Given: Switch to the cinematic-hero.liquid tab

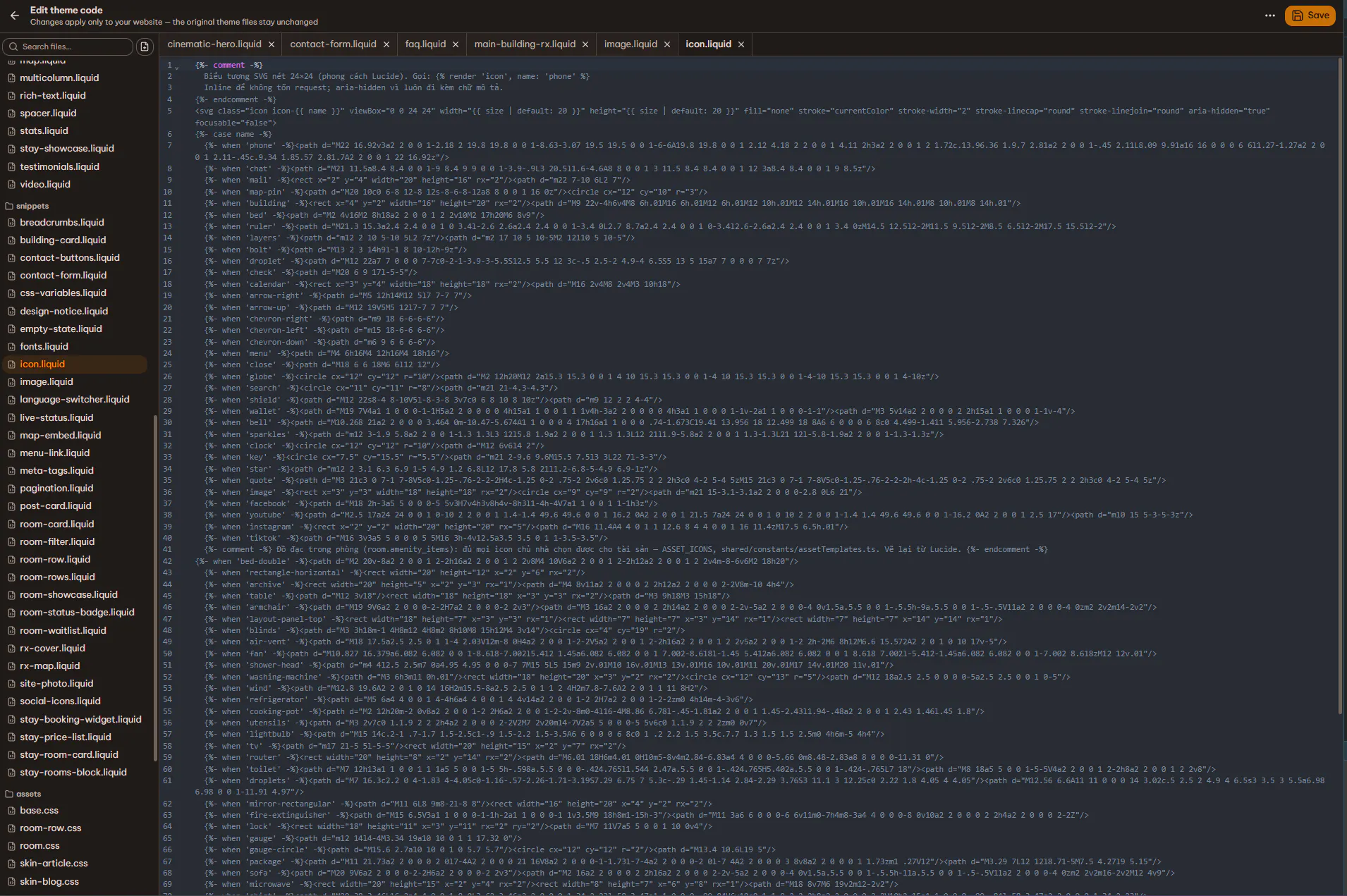Looking at the screenshot, I should 214,44.
